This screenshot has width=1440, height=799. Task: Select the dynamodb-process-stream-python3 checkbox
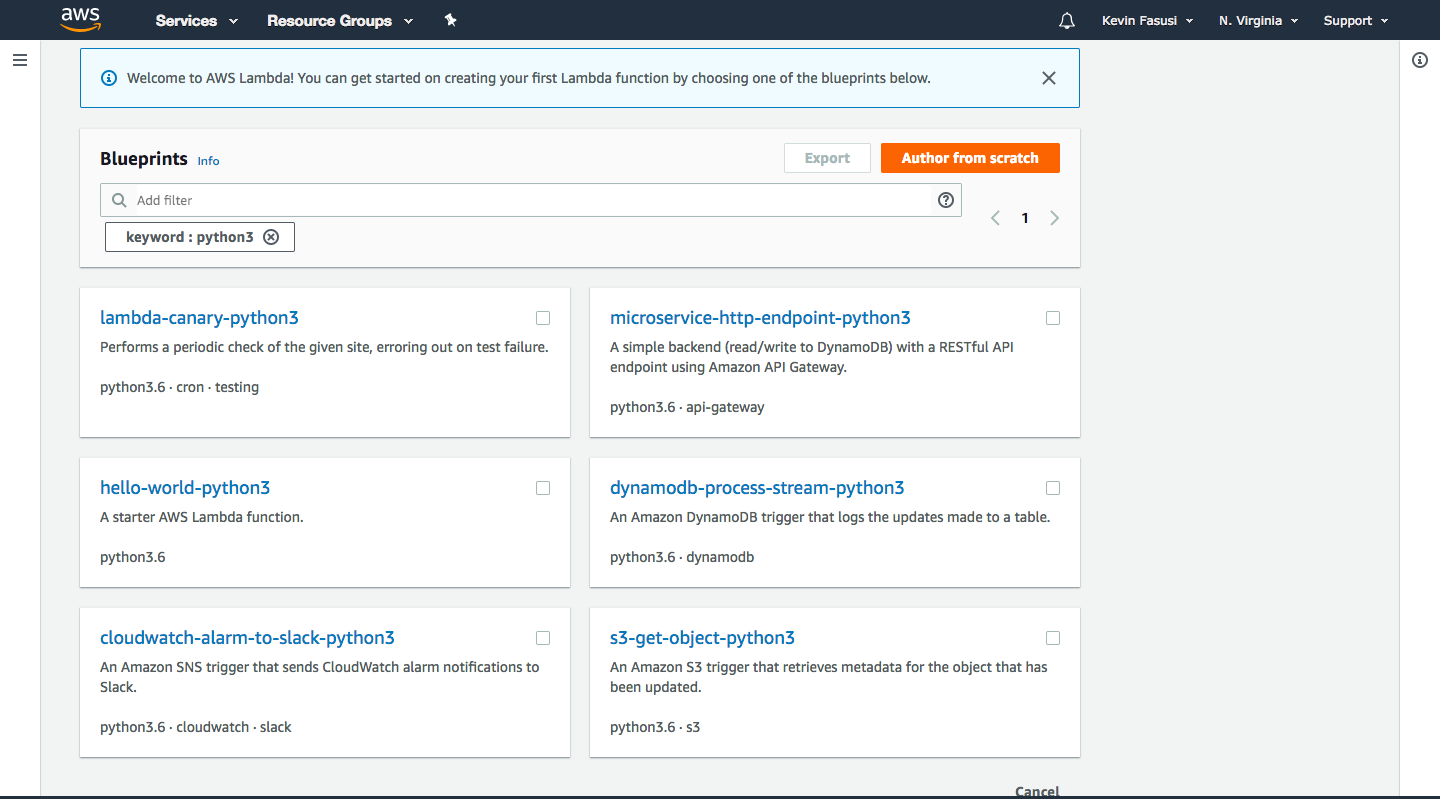pyautogui.click(x=1053, y=488)
